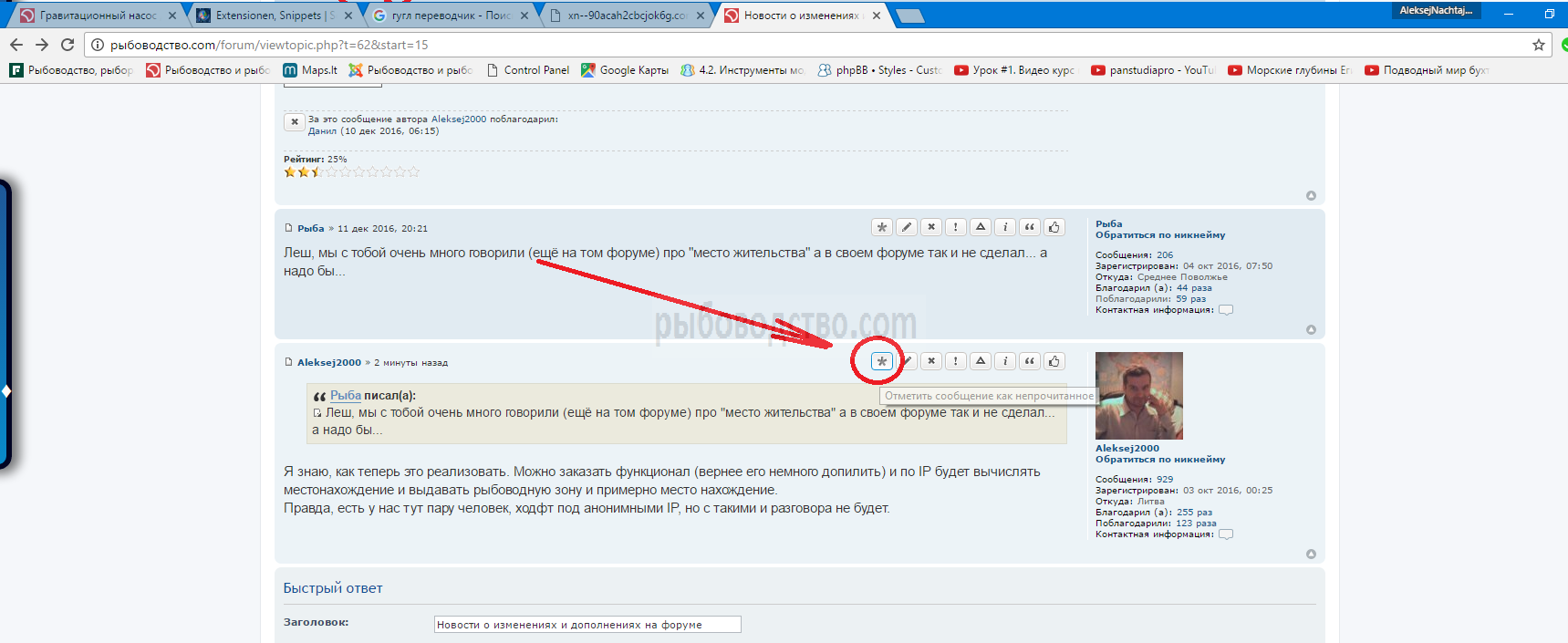Expand contact information for user Рыба

click(1226, 310)
